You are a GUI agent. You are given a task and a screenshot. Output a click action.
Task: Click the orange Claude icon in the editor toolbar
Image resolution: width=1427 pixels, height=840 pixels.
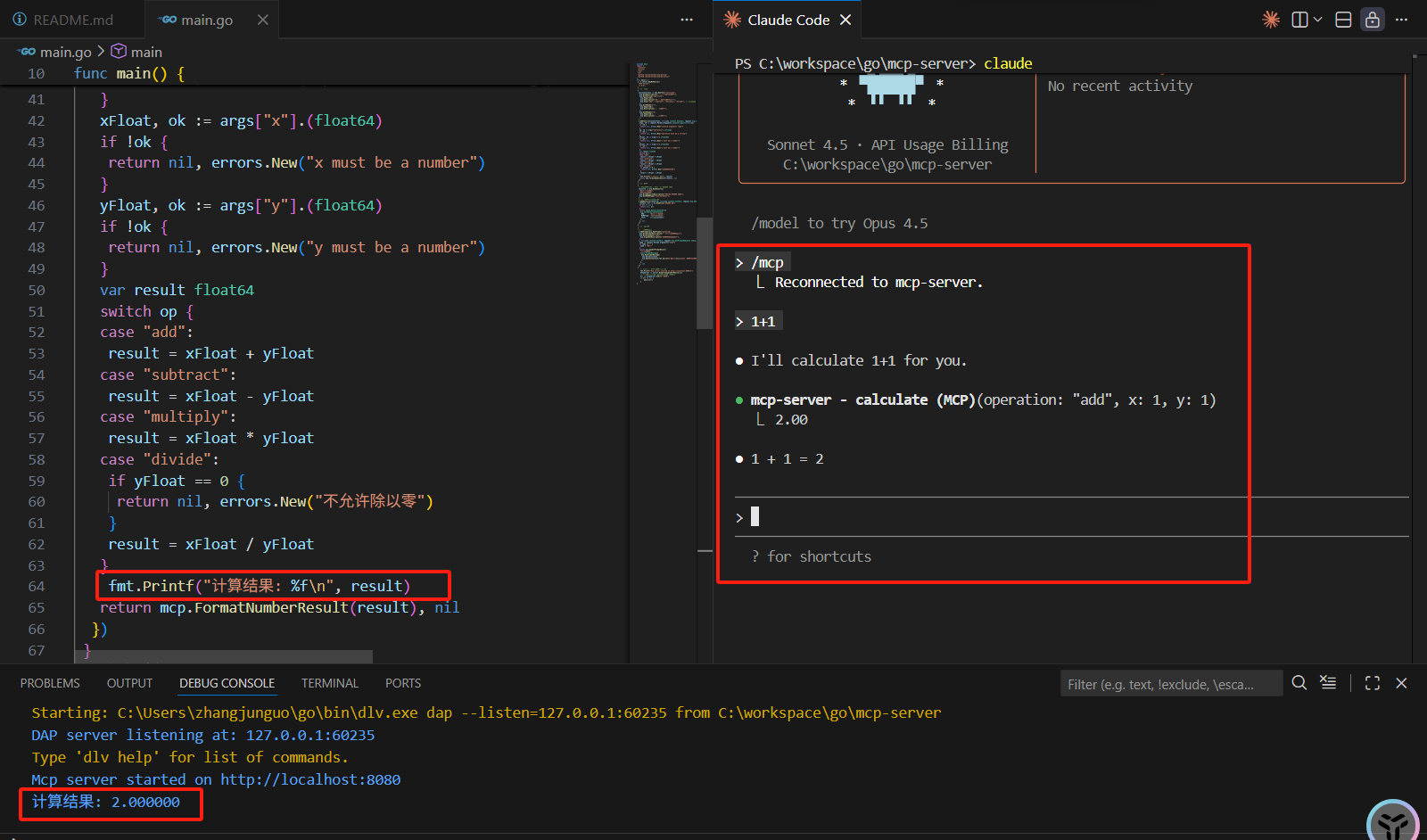[x=1271, y=20]
